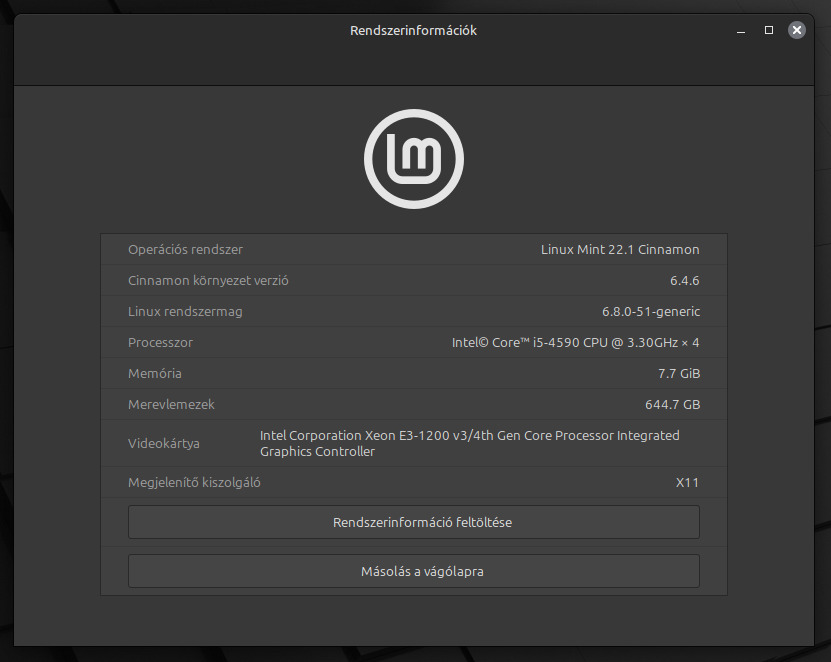
Task: Select the X11 display server value
Action: [687, 483]
